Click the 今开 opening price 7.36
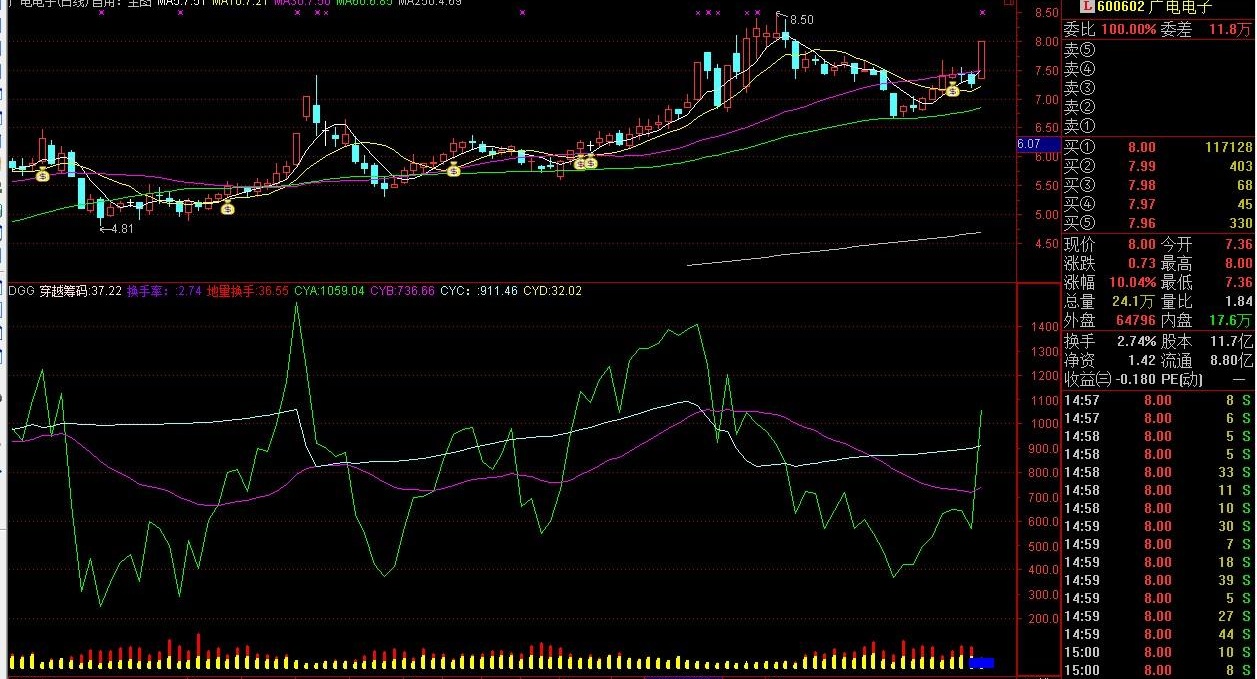Image resolution: width=1257 pixels, height=679 pixels. (1239, 244)
